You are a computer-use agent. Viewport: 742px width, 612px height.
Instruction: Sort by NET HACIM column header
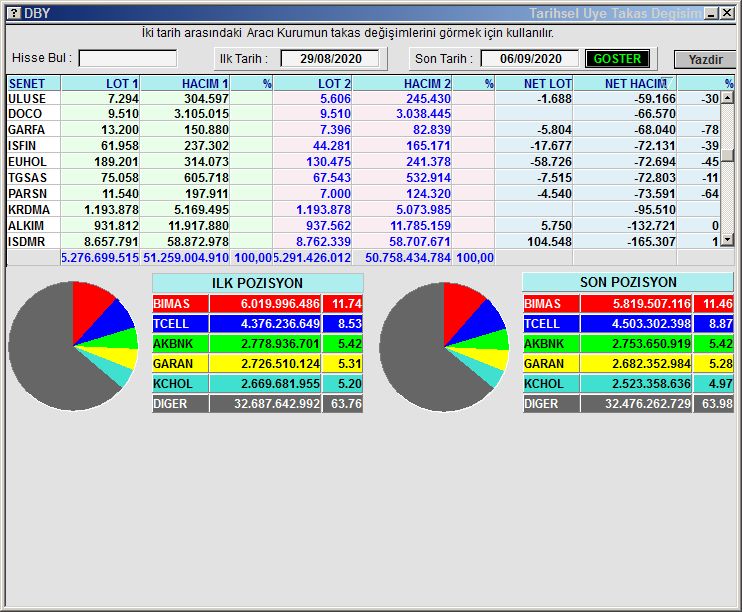[625, 83]
